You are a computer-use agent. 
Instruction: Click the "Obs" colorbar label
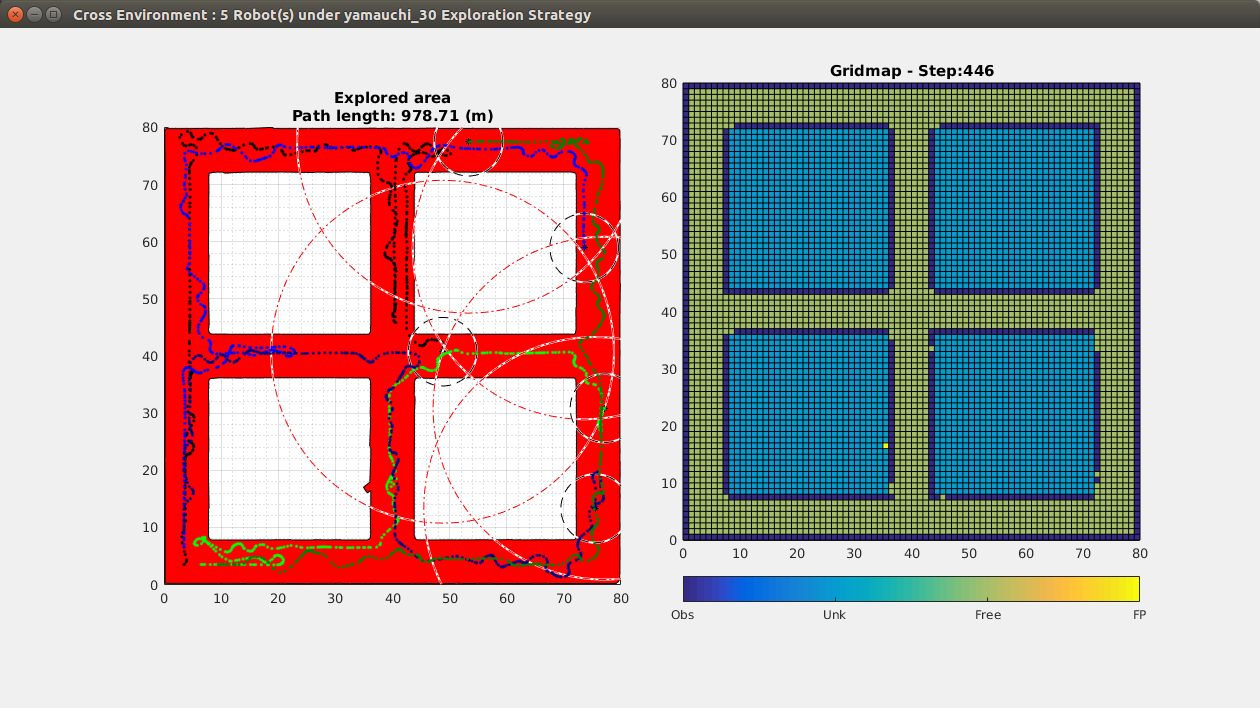(682, 615)
